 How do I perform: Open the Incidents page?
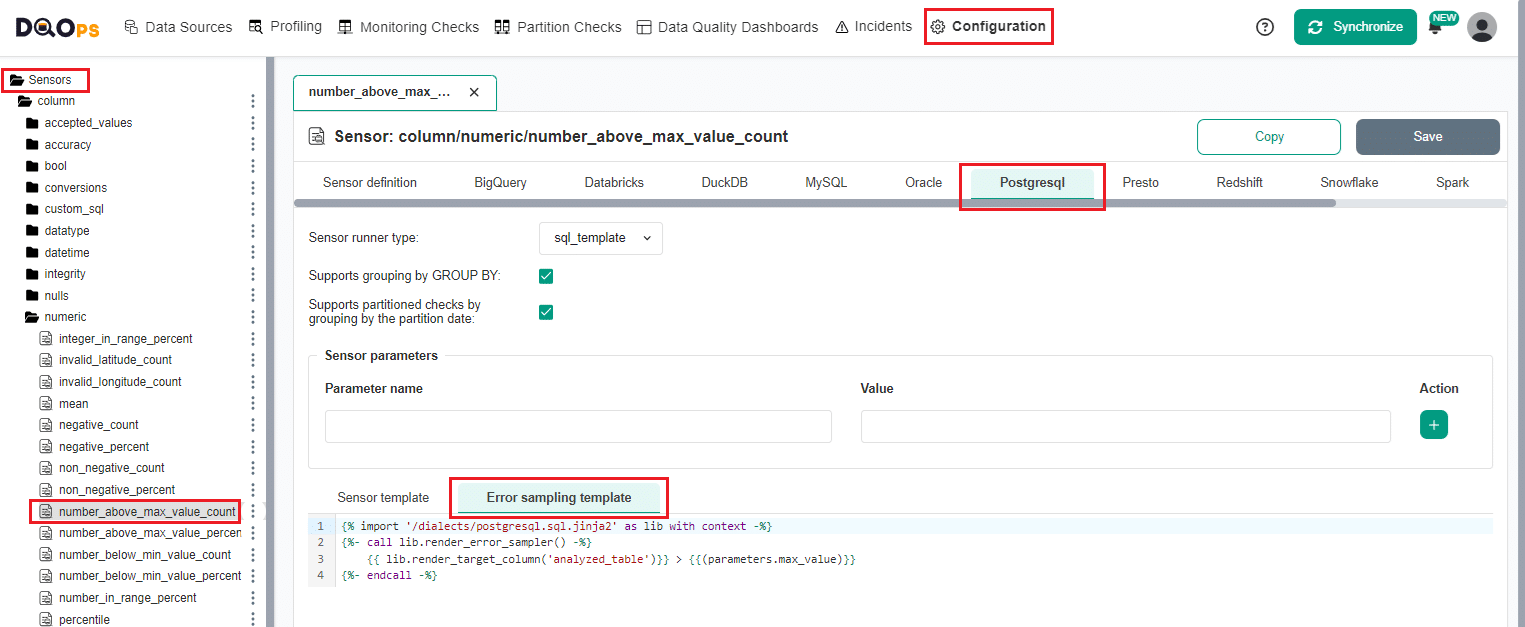pos(873,27)
